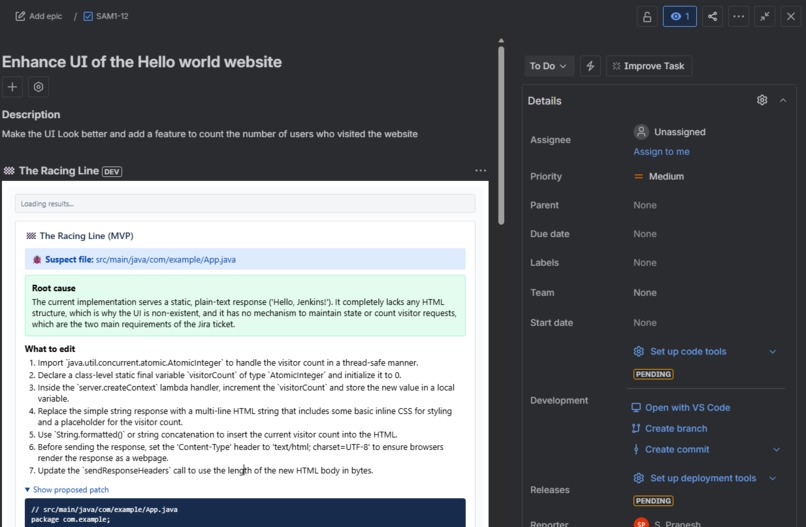
Task: Click the bug icon beside Suspect file
Action: [x=37, y=260]
